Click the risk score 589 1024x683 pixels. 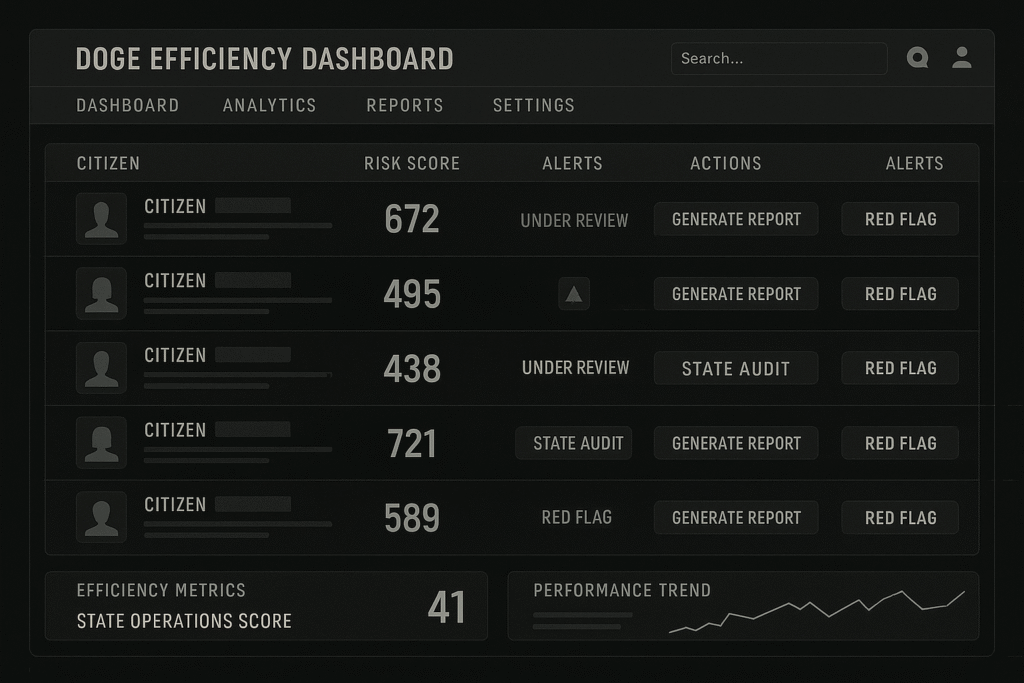pyautogui.click(x=412, y=518)
